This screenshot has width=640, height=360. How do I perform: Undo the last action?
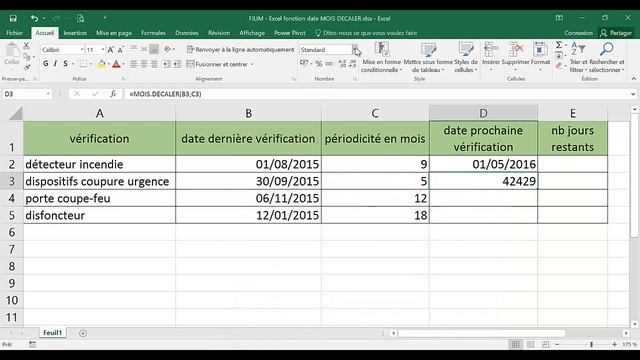[34, 18]
